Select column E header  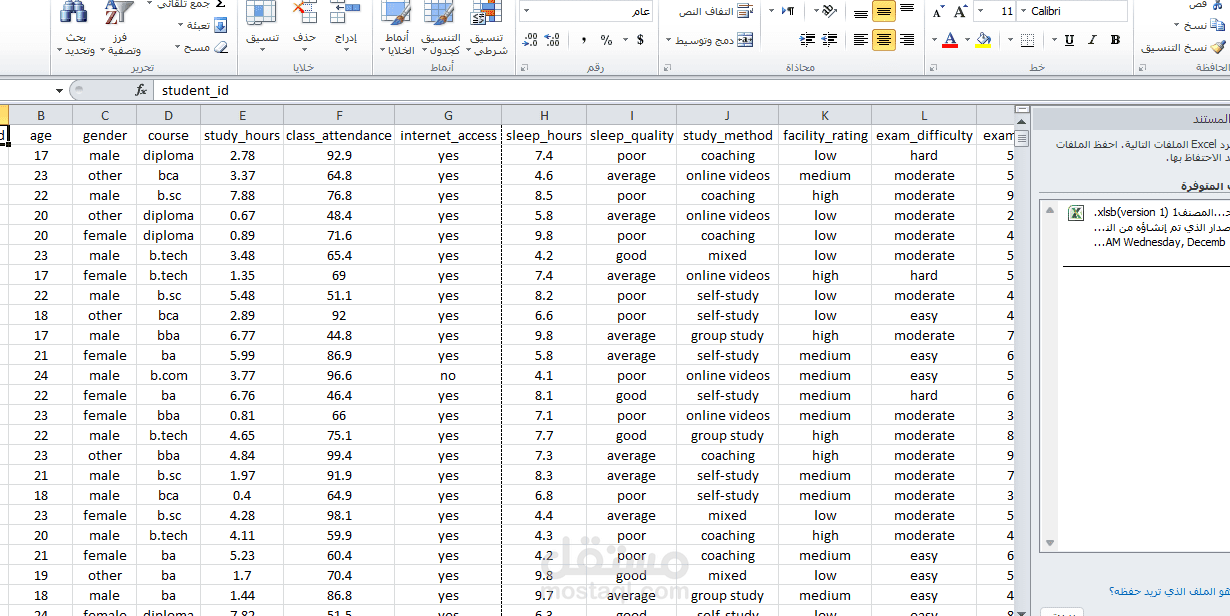(241, 115)
